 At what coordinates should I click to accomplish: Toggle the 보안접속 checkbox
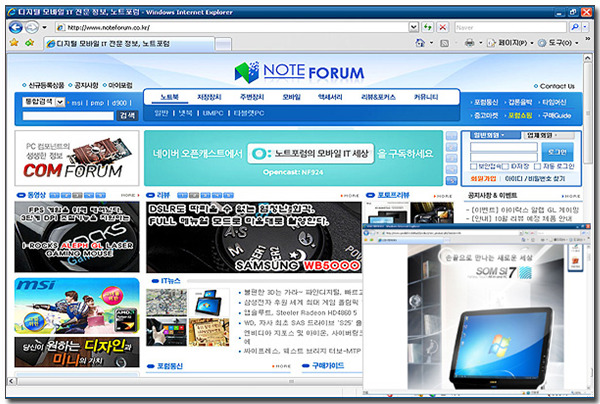[x=473, y=166]
